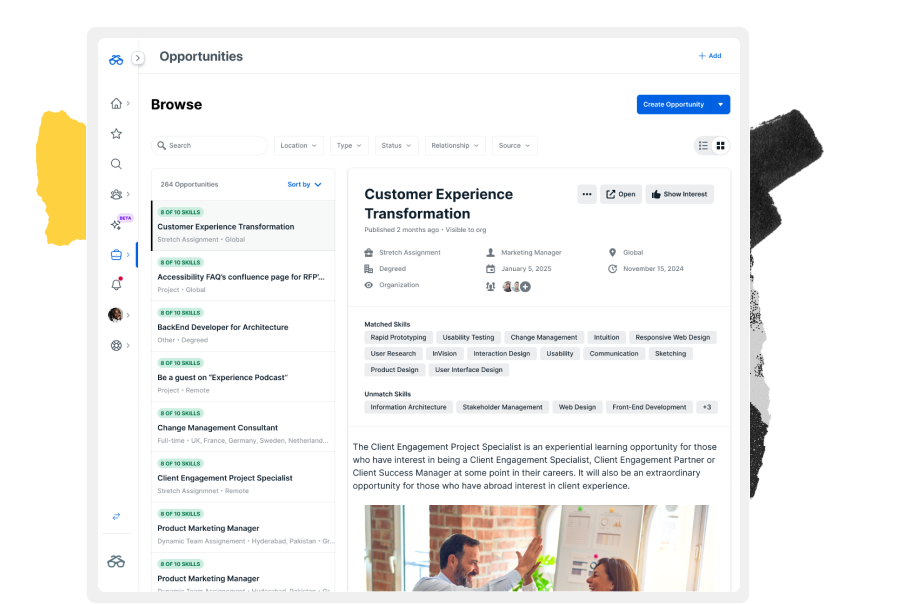Open the Sort by dropdown

click(x=304, y=185)
